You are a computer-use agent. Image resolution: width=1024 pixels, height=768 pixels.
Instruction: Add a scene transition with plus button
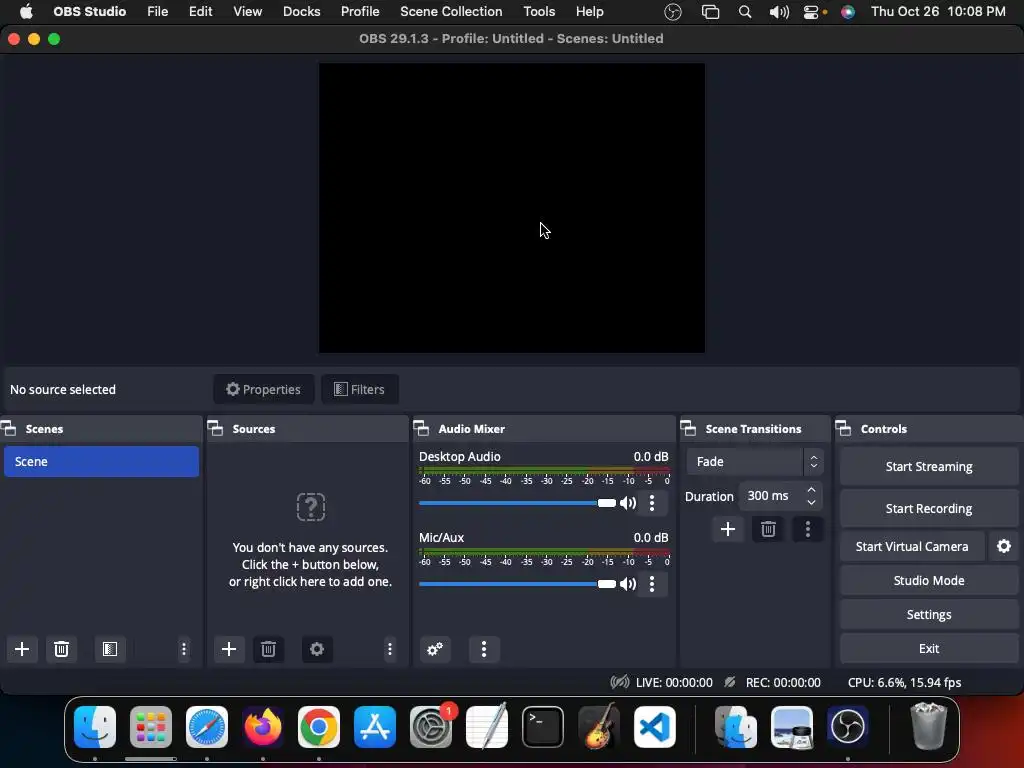click(728, 529)
